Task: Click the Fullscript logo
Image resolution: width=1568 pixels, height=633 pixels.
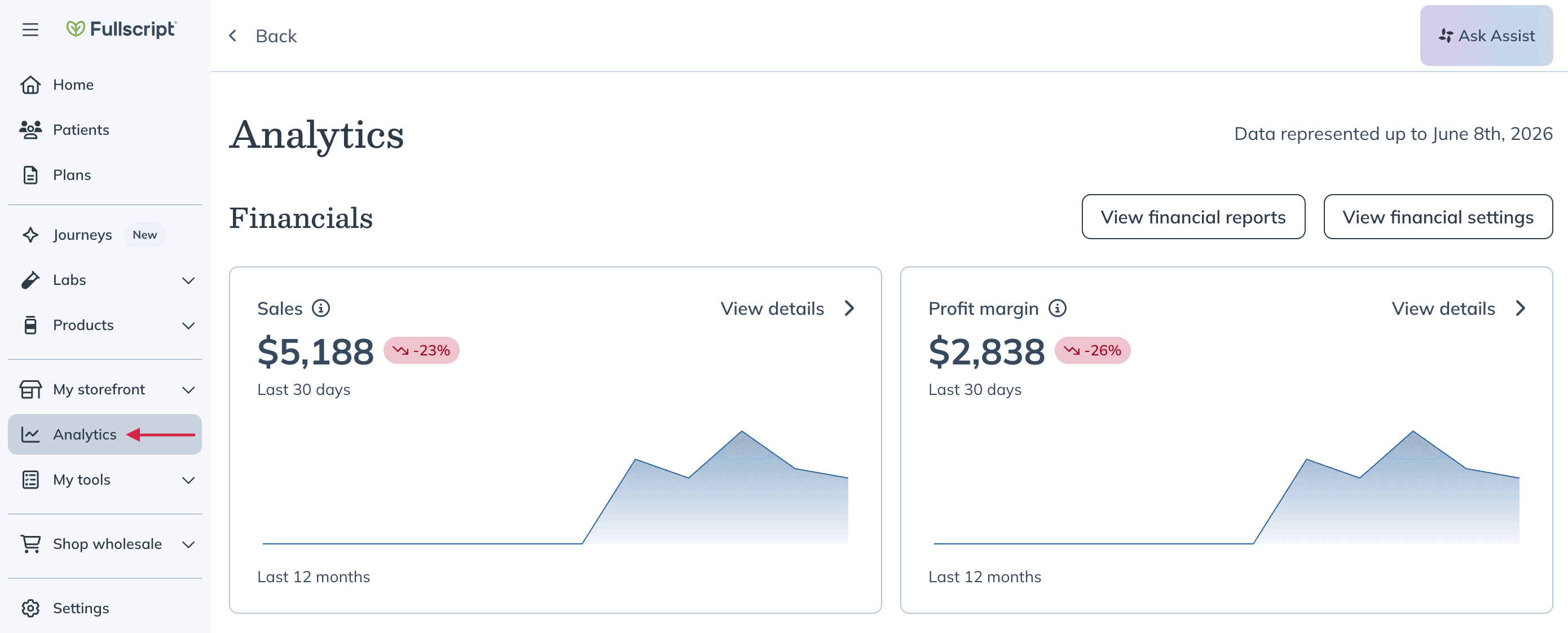Action: pyautogui.click(x=121, y=29)
